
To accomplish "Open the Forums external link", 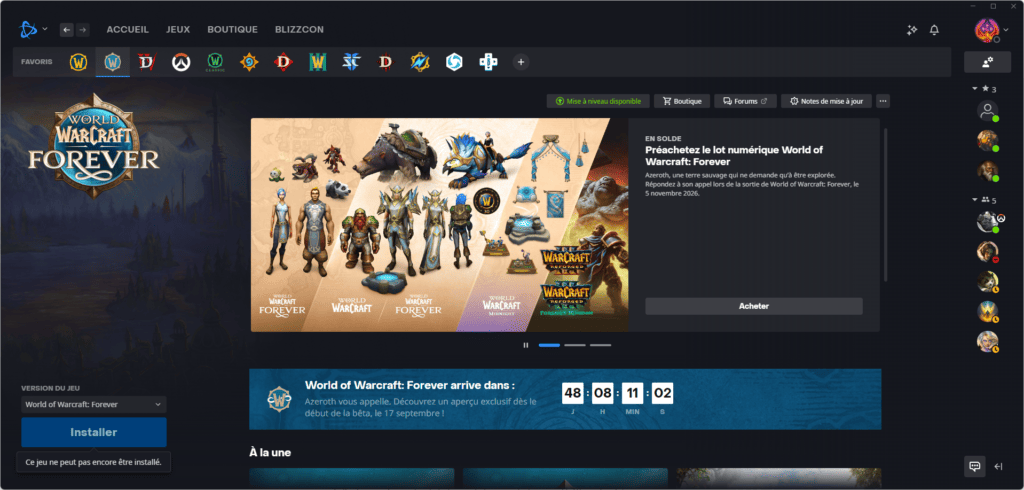I will click(745, 101).
